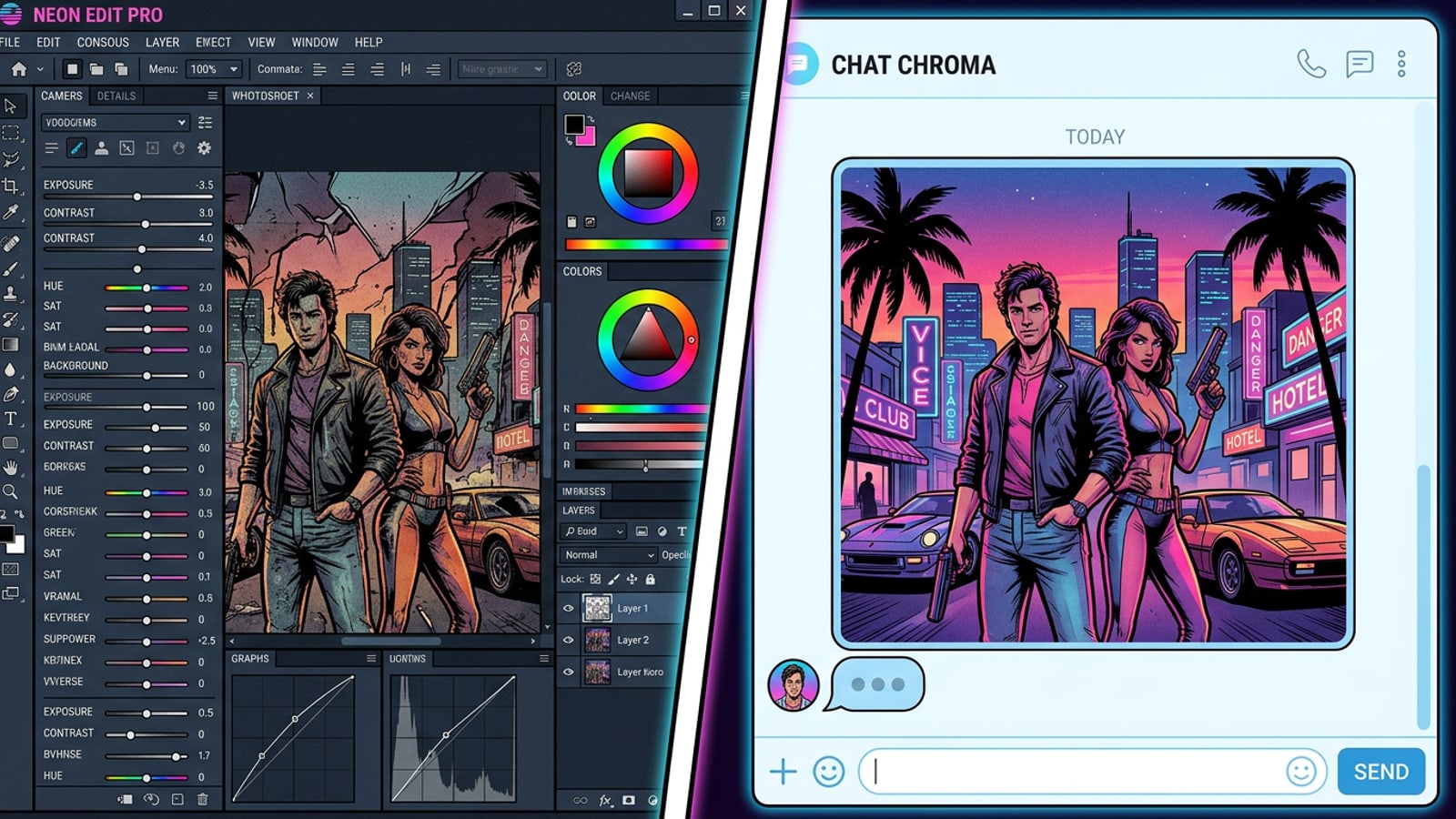This screenshot has width=1456, height=819.
Task: Toggle lock position cross-arrows icon
Action: click(632, 579)
